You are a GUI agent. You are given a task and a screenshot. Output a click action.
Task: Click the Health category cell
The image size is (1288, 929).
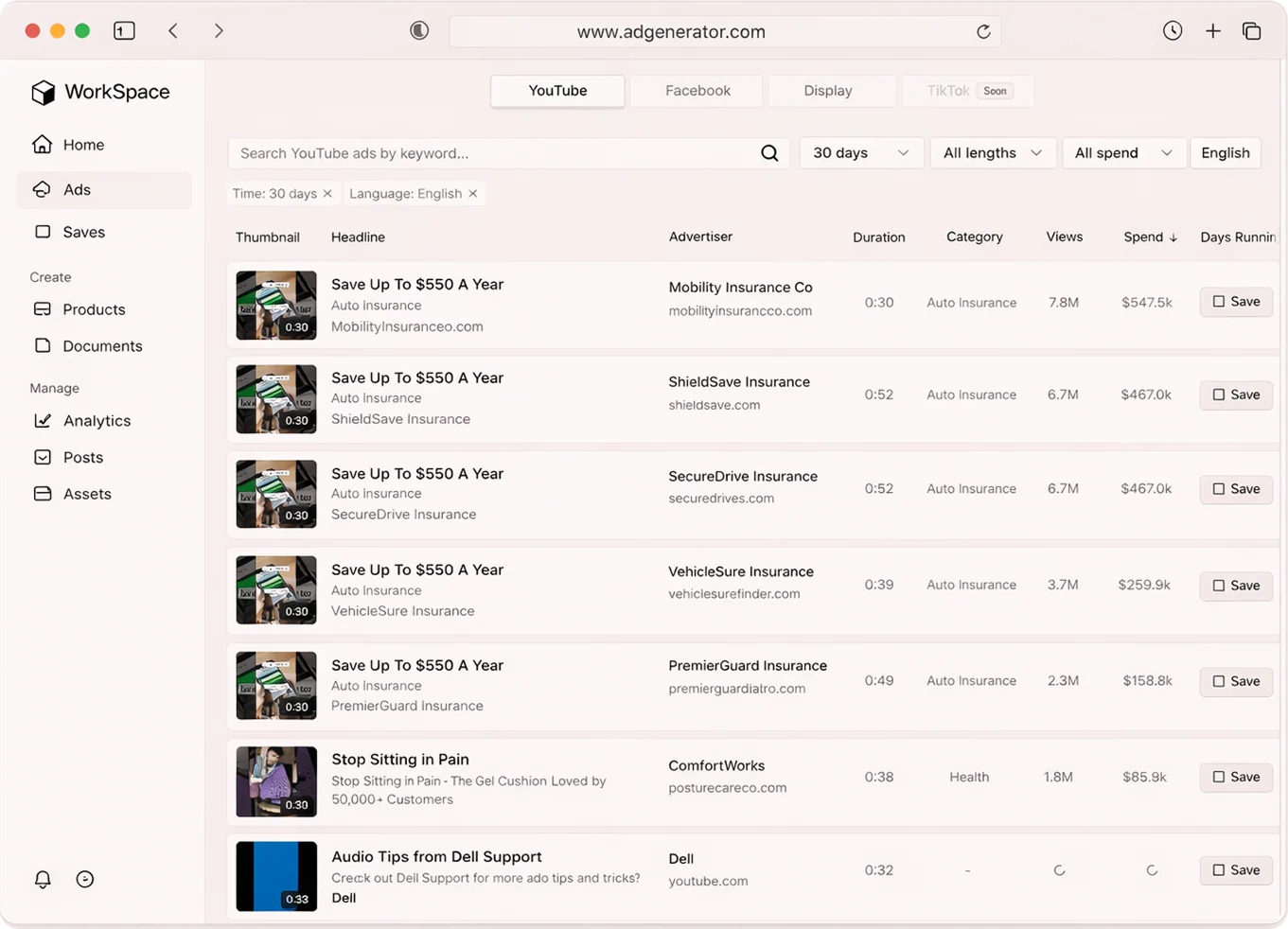pyautogui.click(x=969, y=777)
